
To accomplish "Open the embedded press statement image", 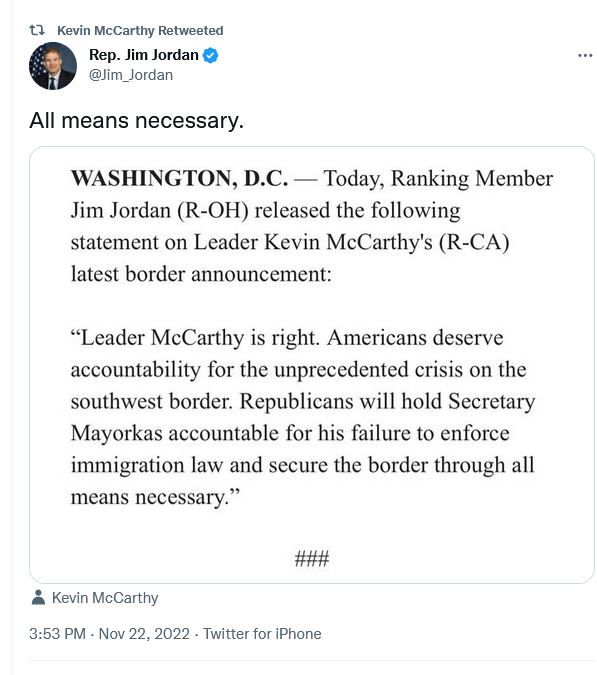I will tap(312, 365).
